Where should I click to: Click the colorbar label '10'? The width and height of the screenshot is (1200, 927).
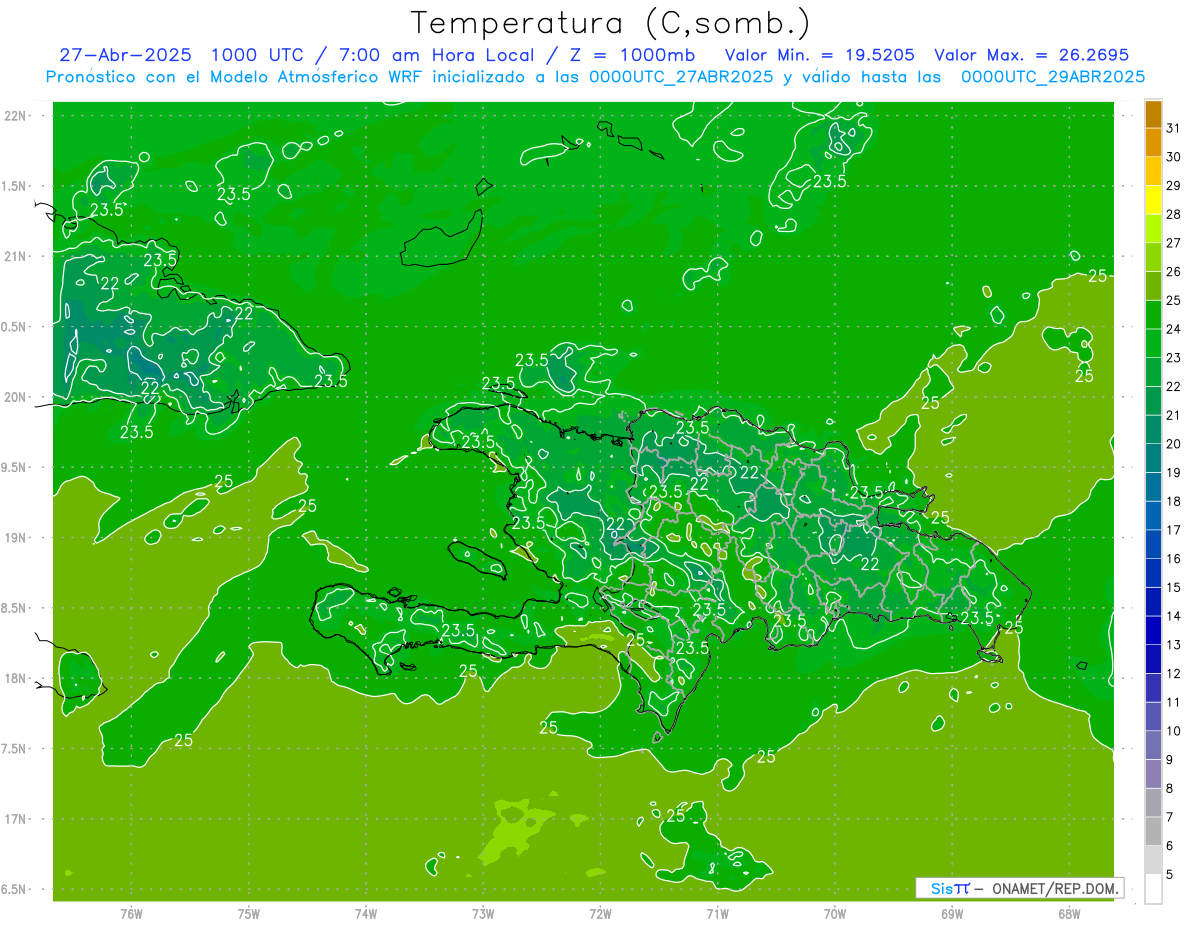pos(1174,731)
